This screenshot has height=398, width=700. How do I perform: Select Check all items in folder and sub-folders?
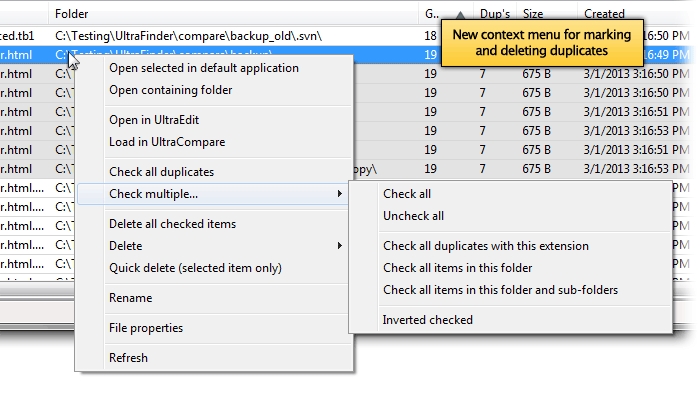coord(500,290)
